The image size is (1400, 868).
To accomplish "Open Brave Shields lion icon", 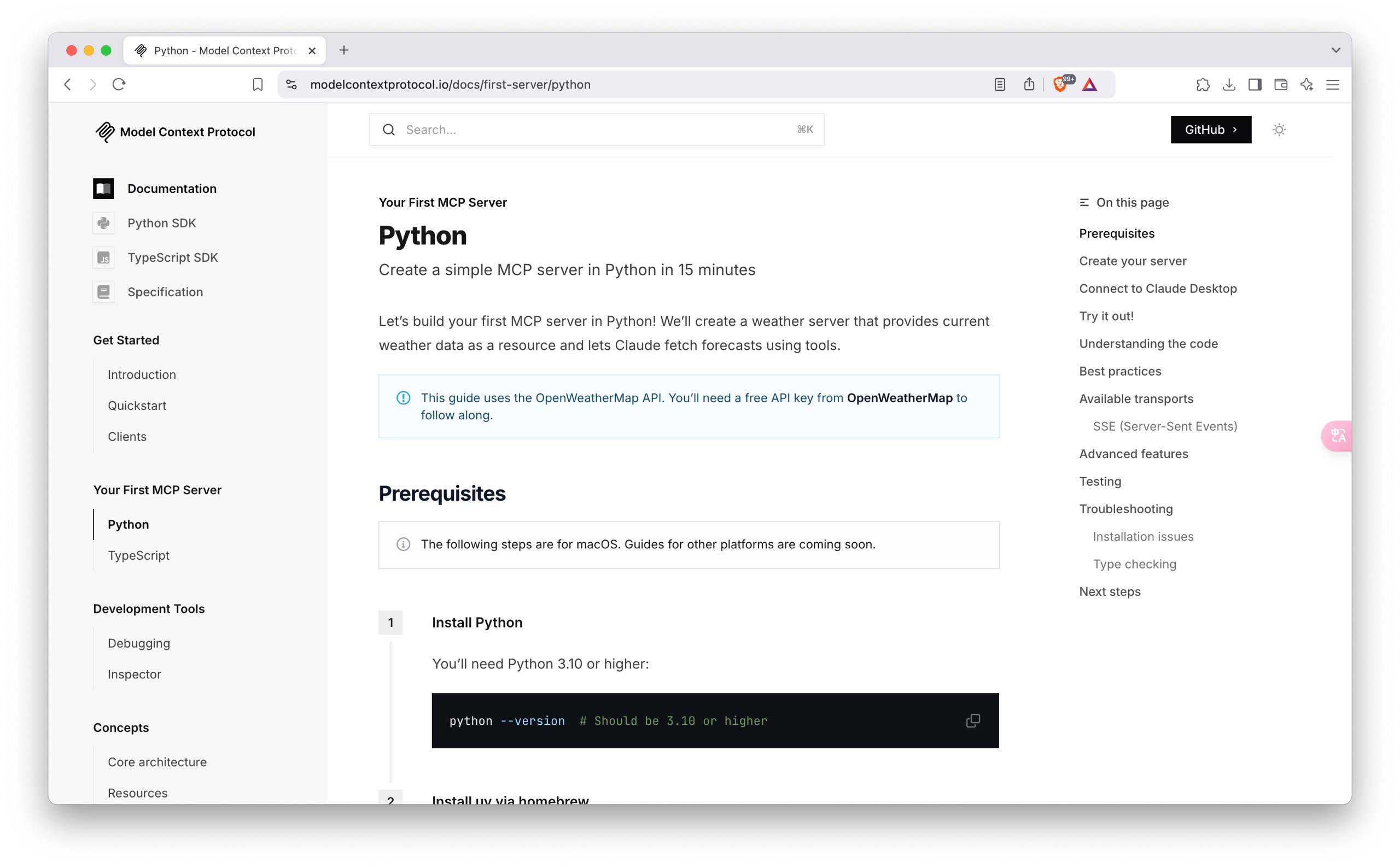I will coord(1061,84).
